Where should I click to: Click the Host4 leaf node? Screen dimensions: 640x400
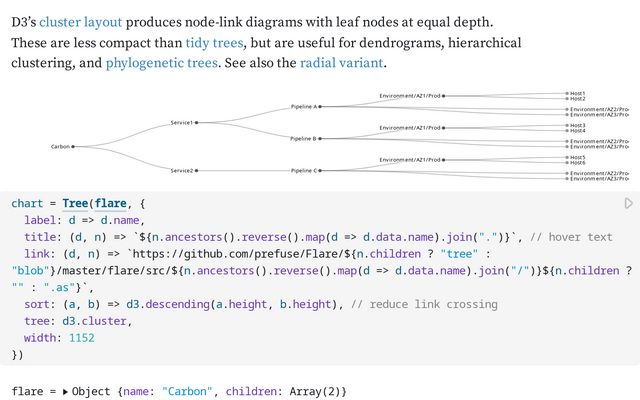point(576,131)
